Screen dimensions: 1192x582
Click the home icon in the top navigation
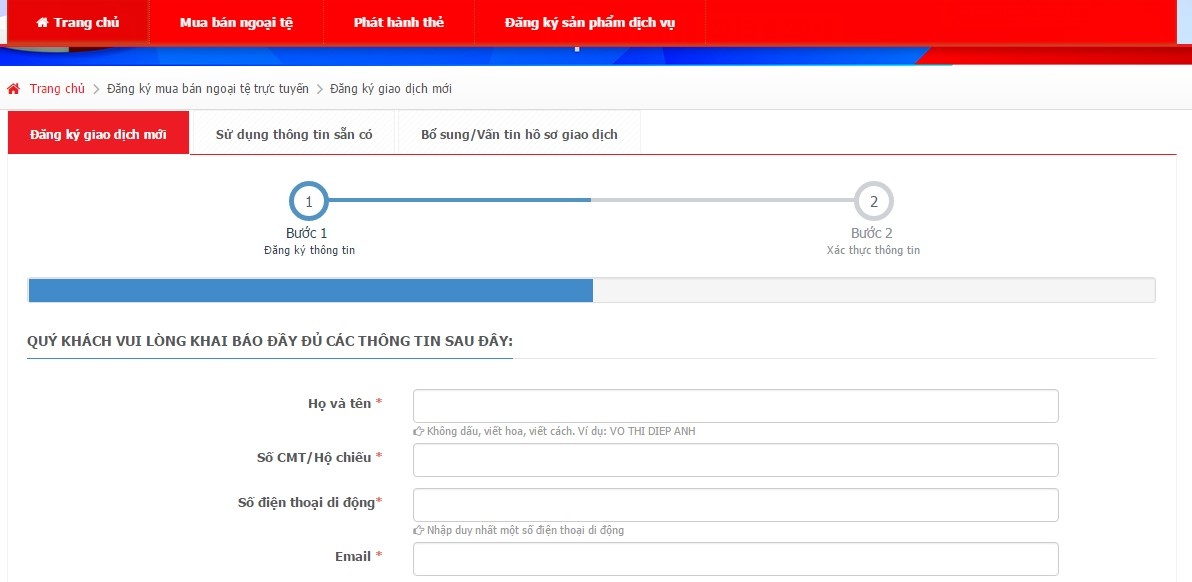click(42, 23)
